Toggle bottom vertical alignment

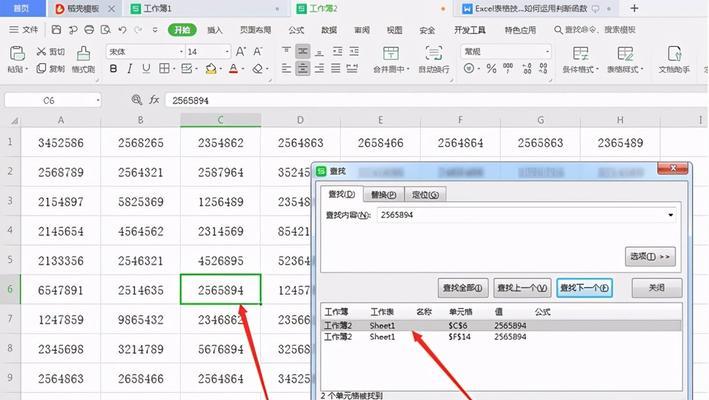(x=319, y=52)
